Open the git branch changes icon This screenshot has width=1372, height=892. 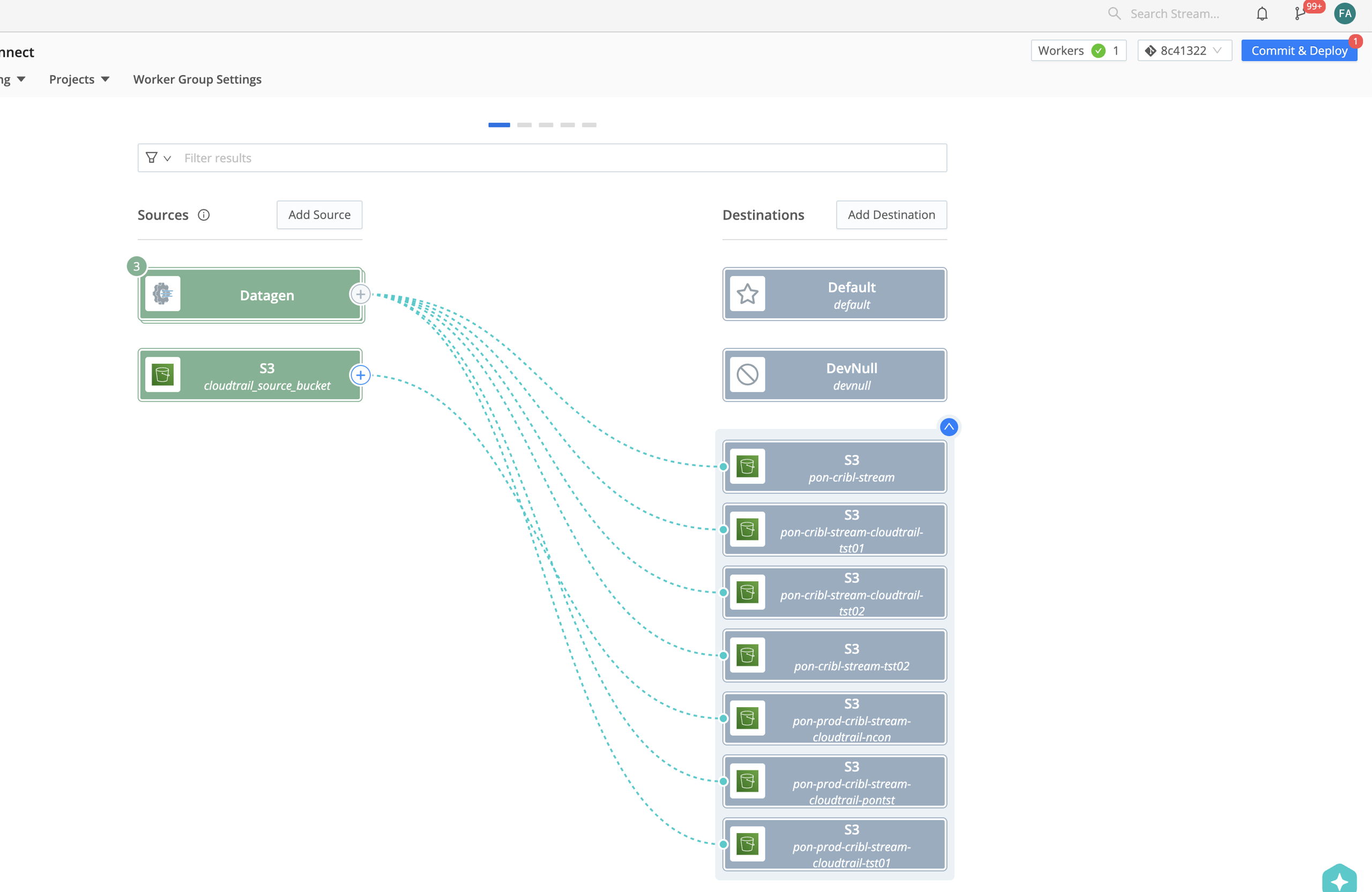(1299, 14)
